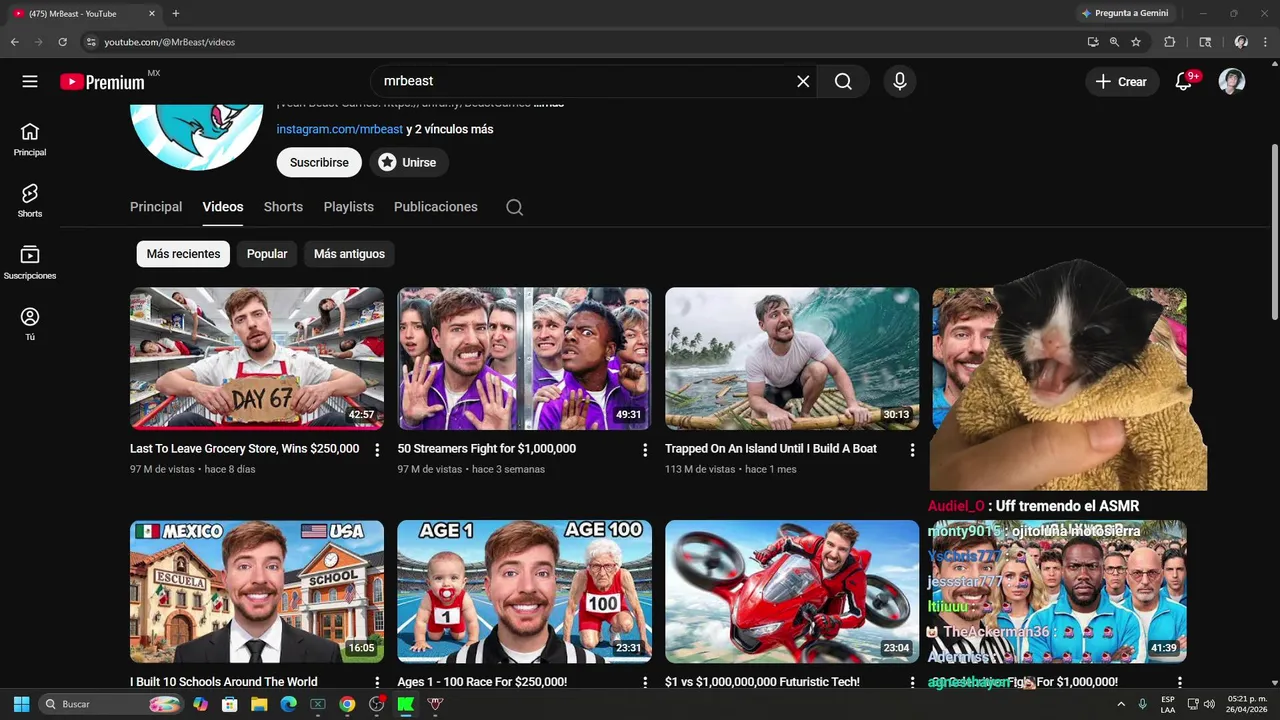Screen dimensions: 1280x720
Task: Click the Unirse membership button
Action: point(408,162)
